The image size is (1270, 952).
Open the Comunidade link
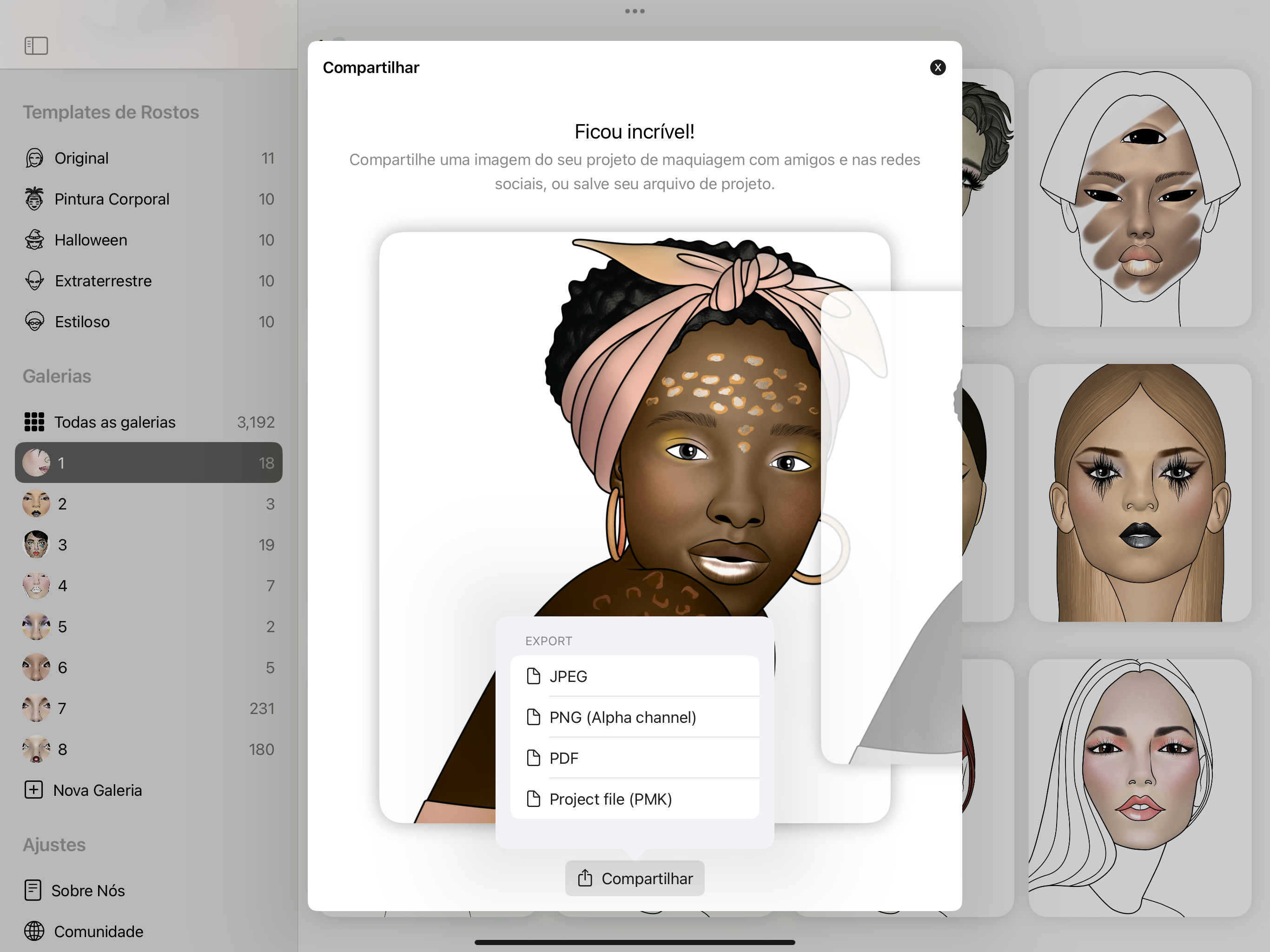coord(149,932)
